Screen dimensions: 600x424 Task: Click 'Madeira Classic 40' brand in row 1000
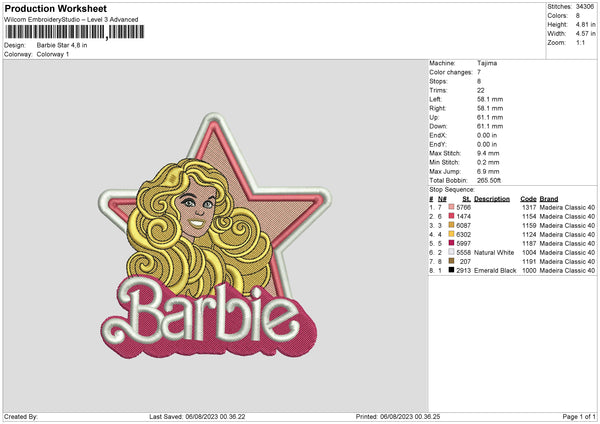[567, 271]
